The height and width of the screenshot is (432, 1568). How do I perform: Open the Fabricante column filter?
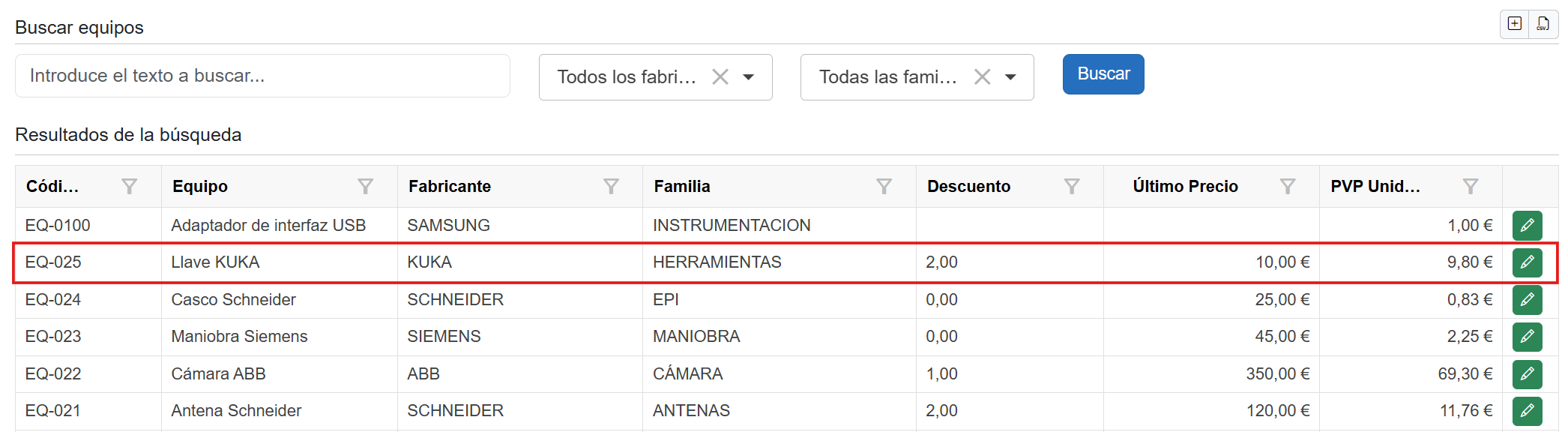[611, 186]
